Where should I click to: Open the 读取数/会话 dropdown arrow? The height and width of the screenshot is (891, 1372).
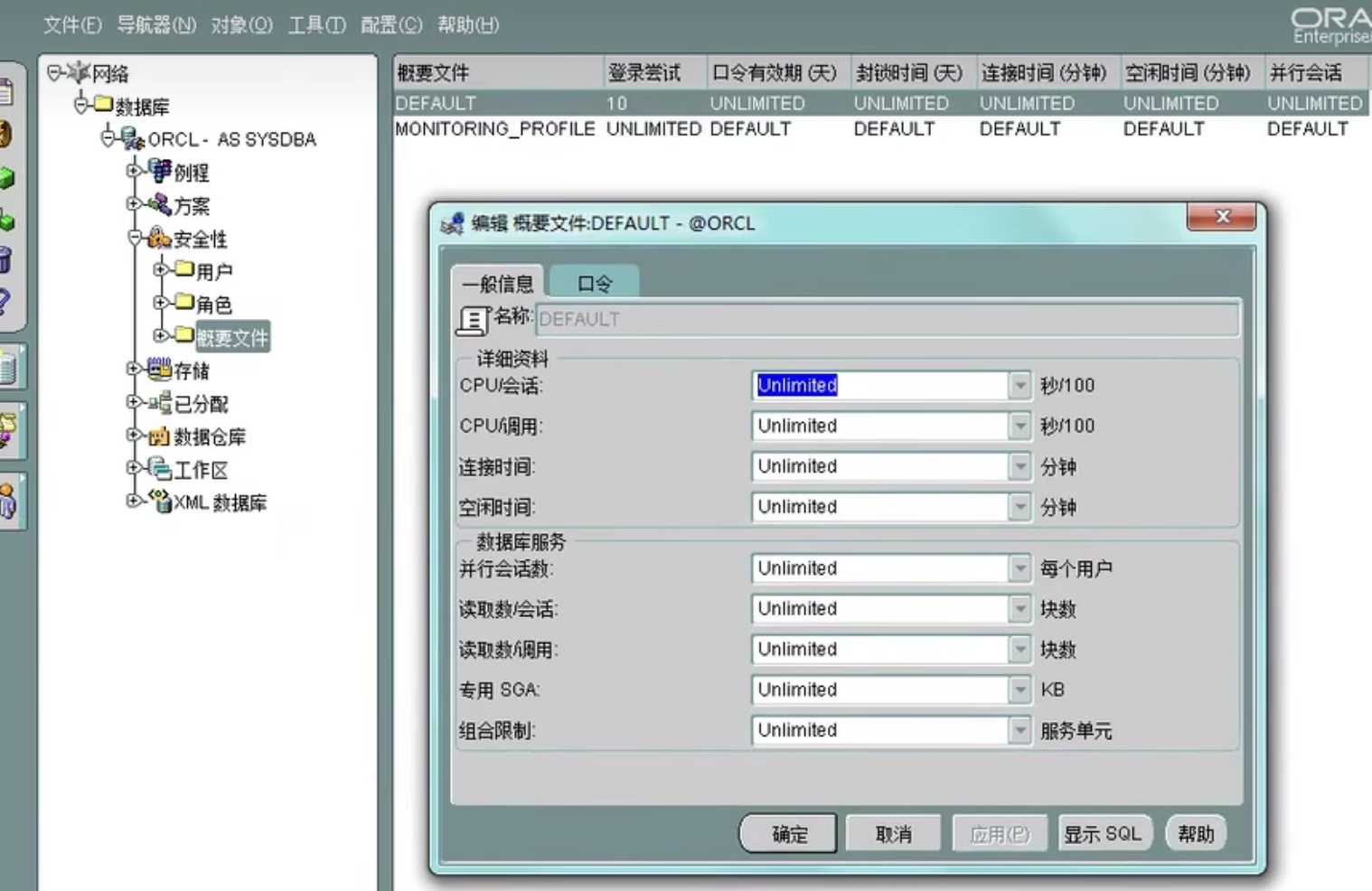(1020, 609)
